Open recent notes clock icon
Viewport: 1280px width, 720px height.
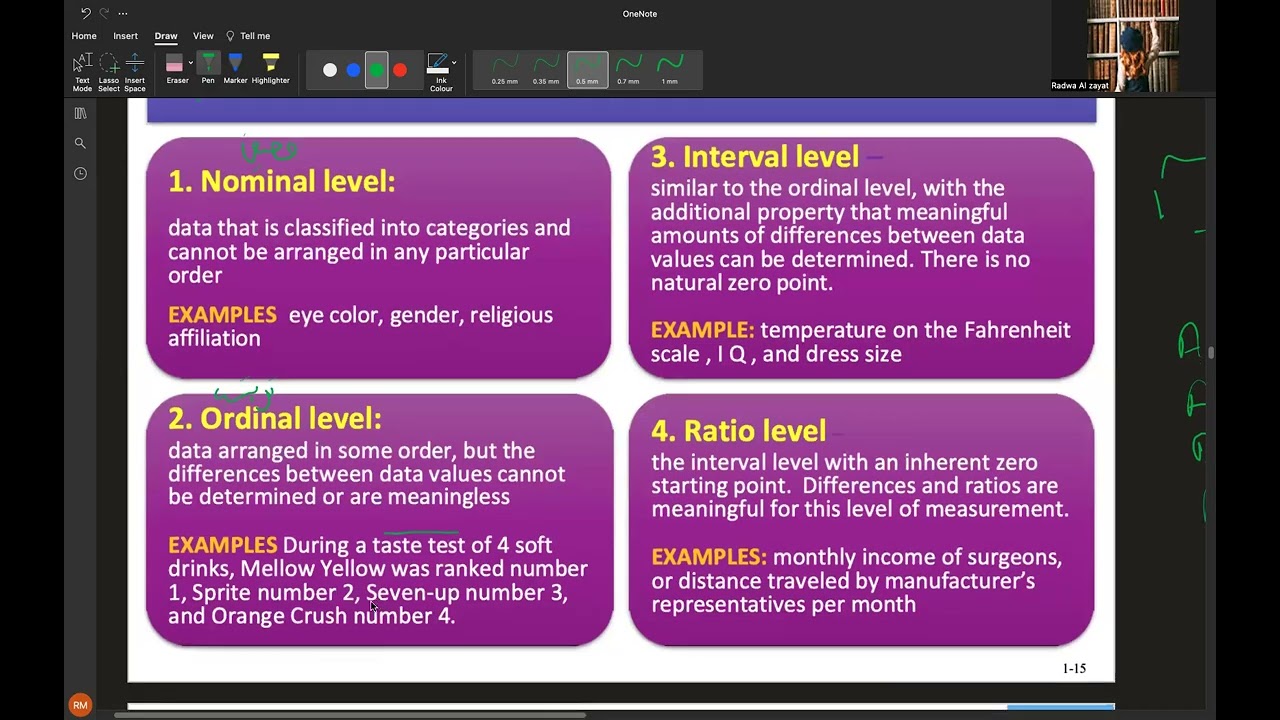[81, 174]
